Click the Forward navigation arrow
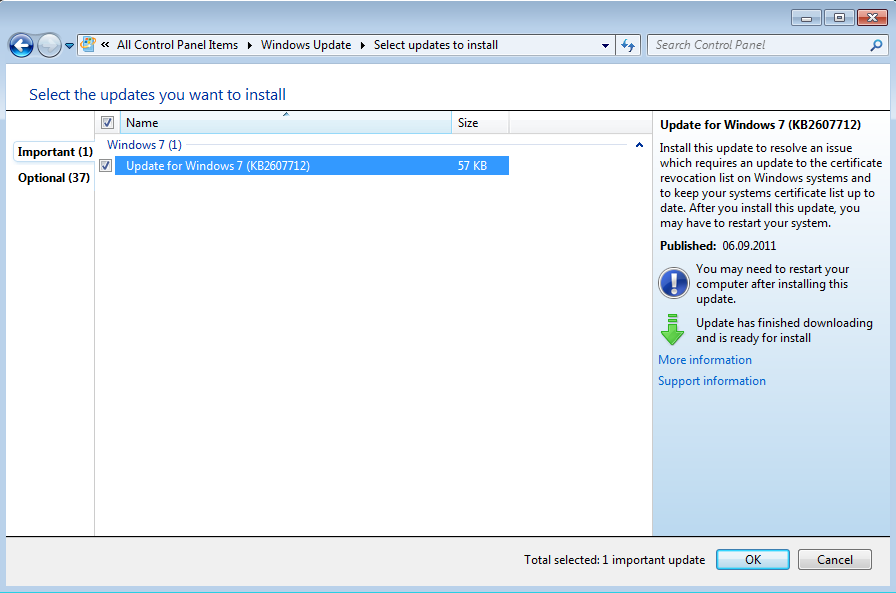The width and height of the screenshot is (896, 593). (x=49, y=45)
